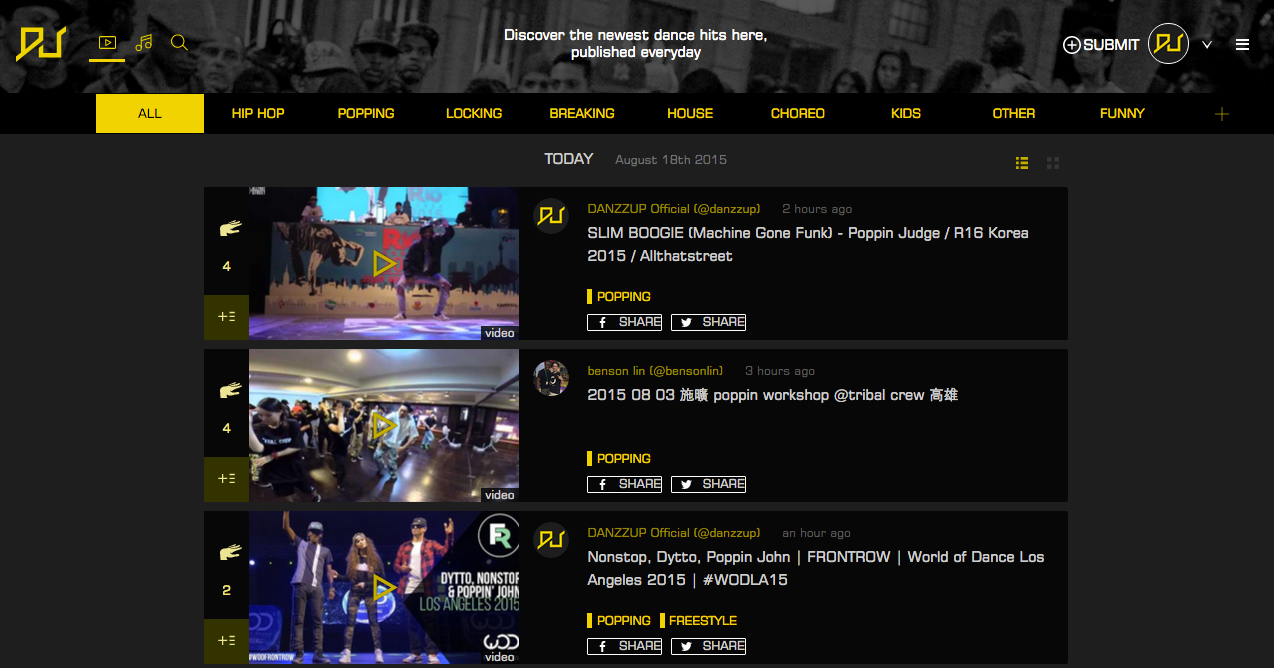
Task: Add Nonstop, Dytto video to playlist
Action: click(227, 641)
